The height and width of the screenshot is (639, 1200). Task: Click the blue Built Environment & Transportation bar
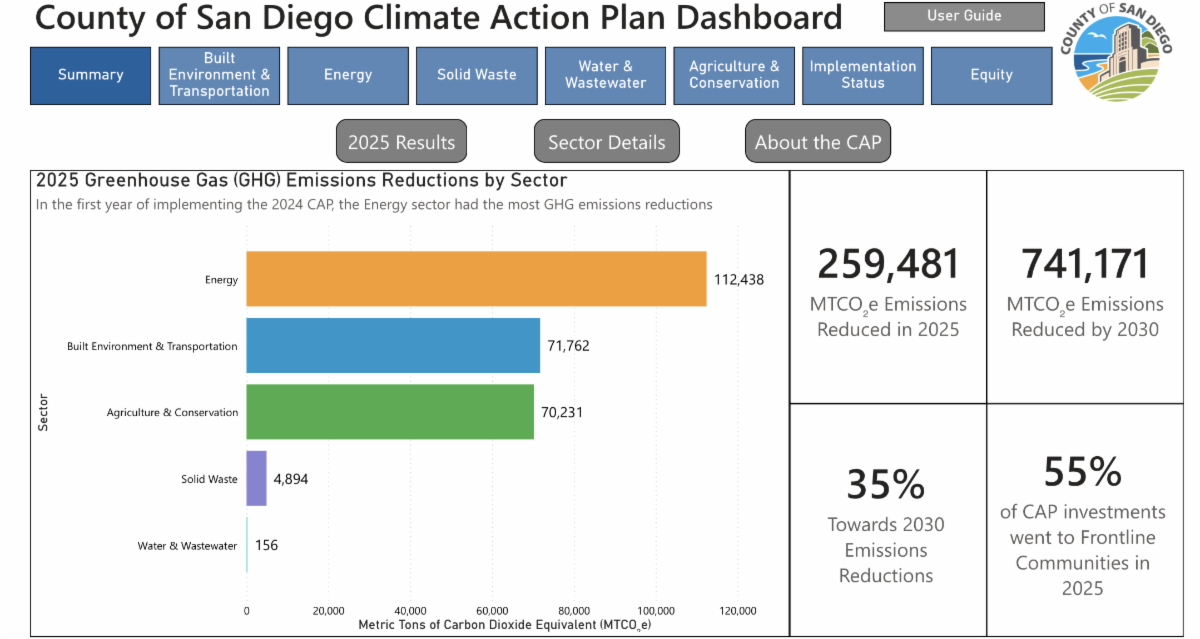coord(393,345)
